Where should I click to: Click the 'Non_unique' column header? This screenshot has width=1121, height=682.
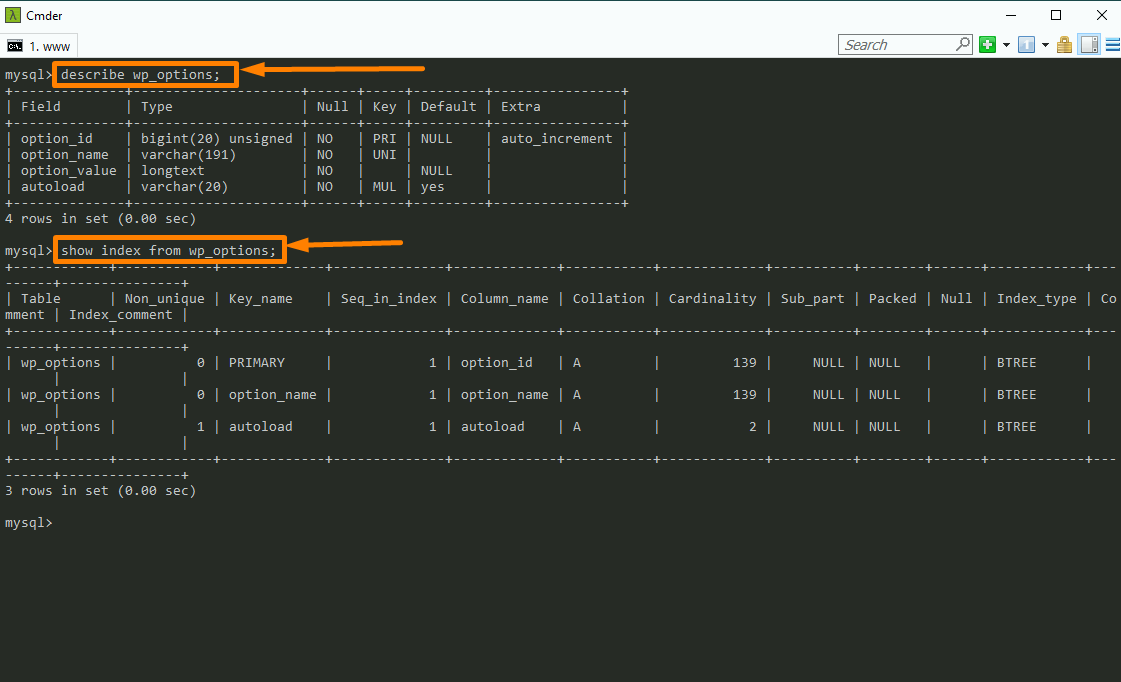pyautogui.click(x=164, y=299)
